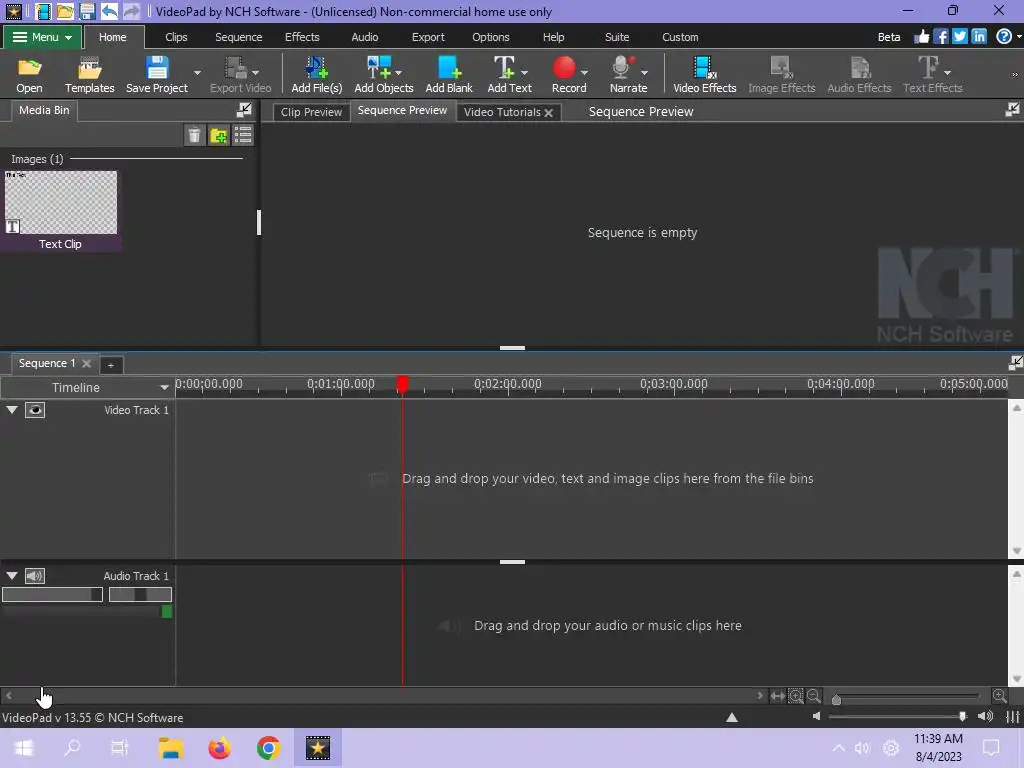Share on Facebook via the icon
Screen dimensions: 1024x768
[x=941, y=37]
